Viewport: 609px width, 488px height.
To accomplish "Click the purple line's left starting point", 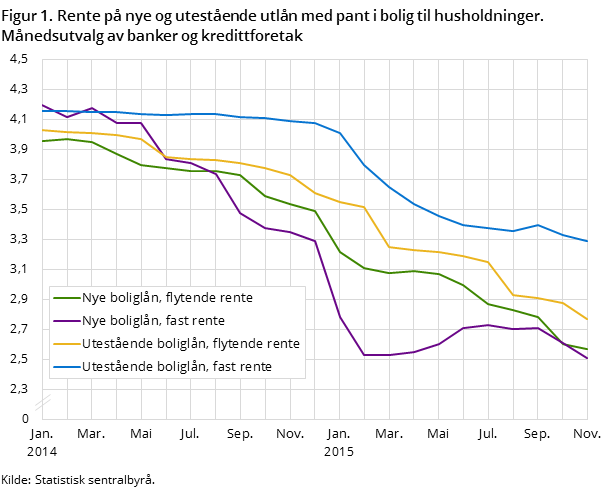I will click(42, 105).
